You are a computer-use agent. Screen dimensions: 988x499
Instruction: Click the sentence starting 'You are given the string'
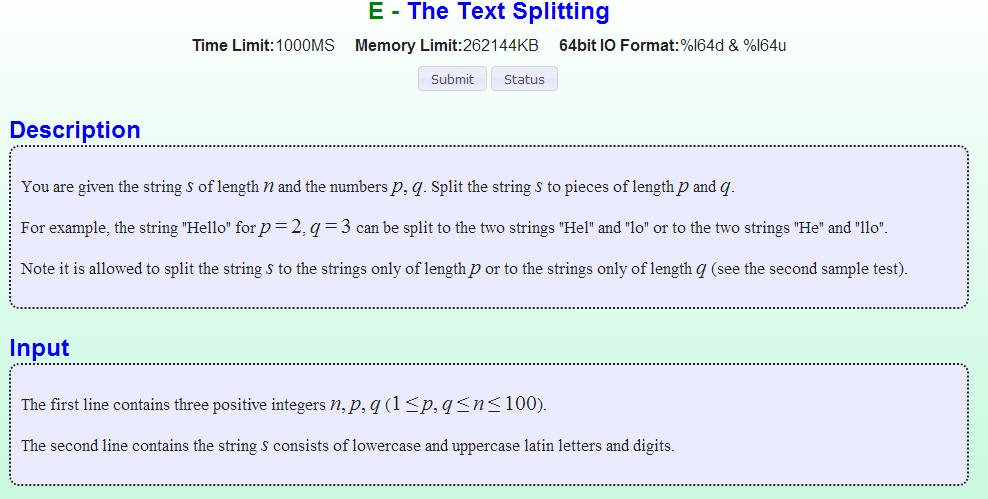[377, 187]
